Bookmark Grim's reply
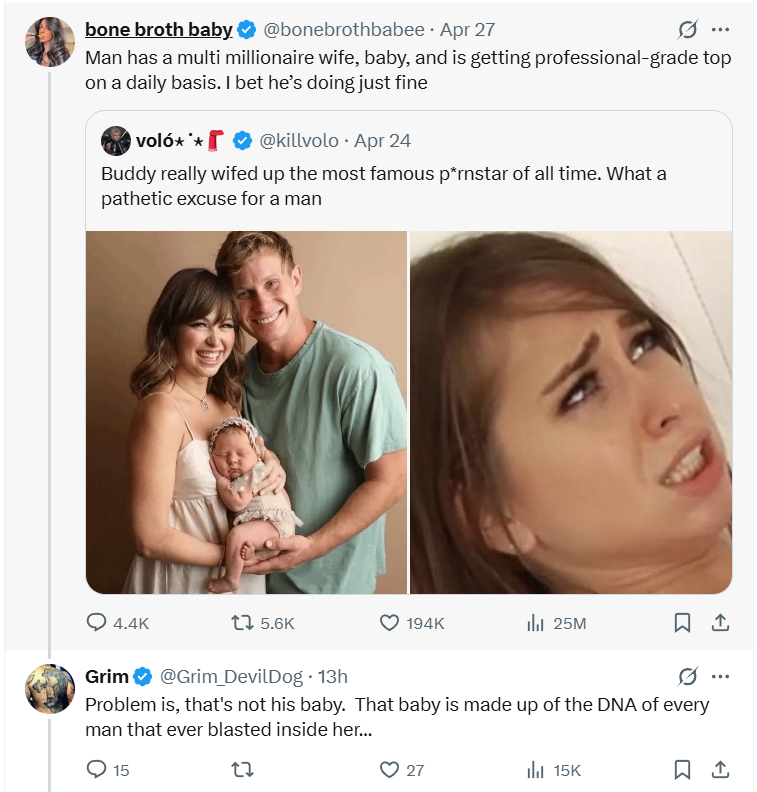 (682, 770)
